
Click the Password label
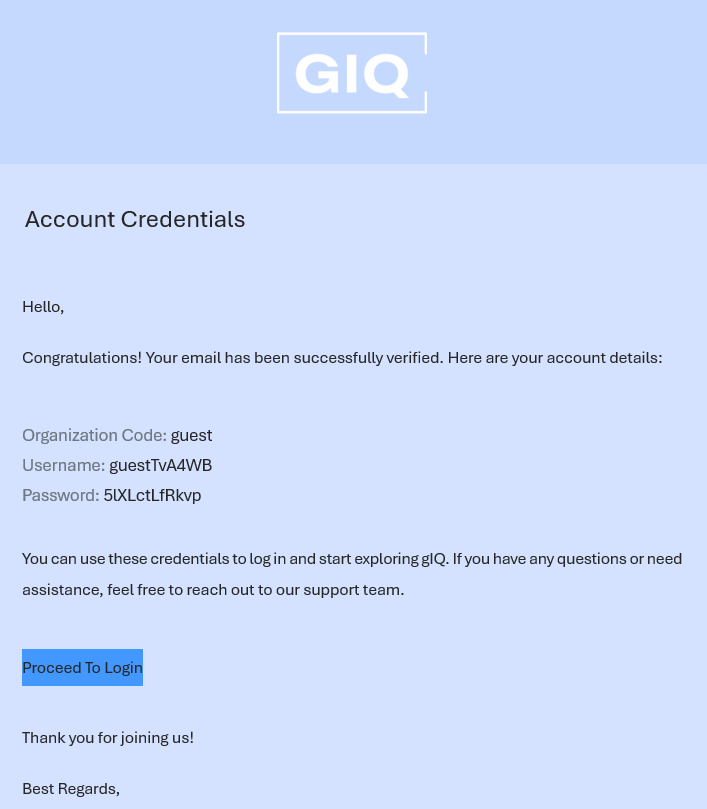pos(60,496)
